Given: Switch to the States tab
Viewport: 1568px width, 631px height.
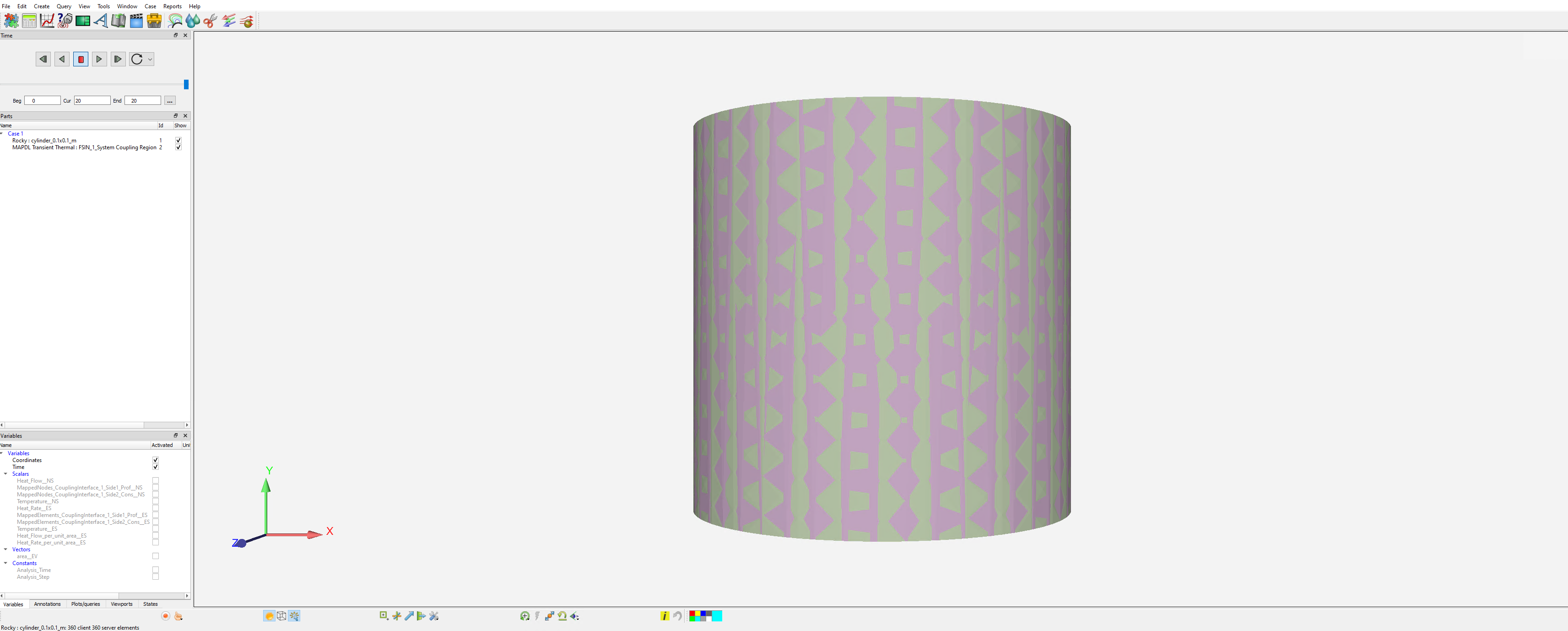Looking at the screenshot, I should 151,604.
